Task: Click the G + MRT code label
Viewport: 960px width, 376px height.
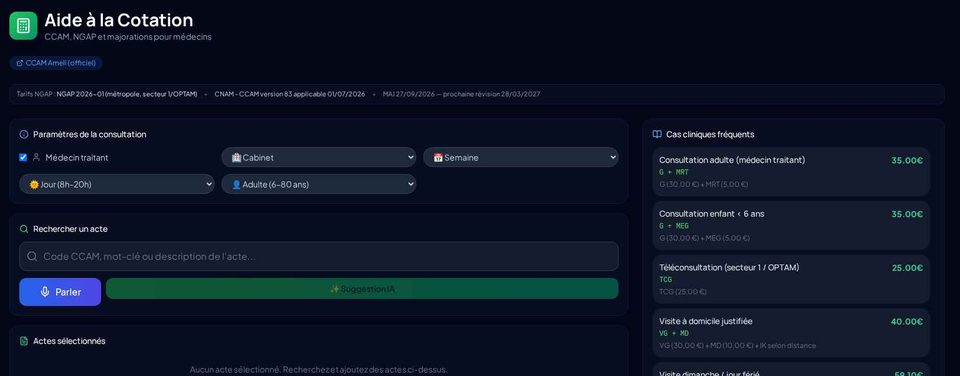Action: pyautogui.click(x=673, y=172)
